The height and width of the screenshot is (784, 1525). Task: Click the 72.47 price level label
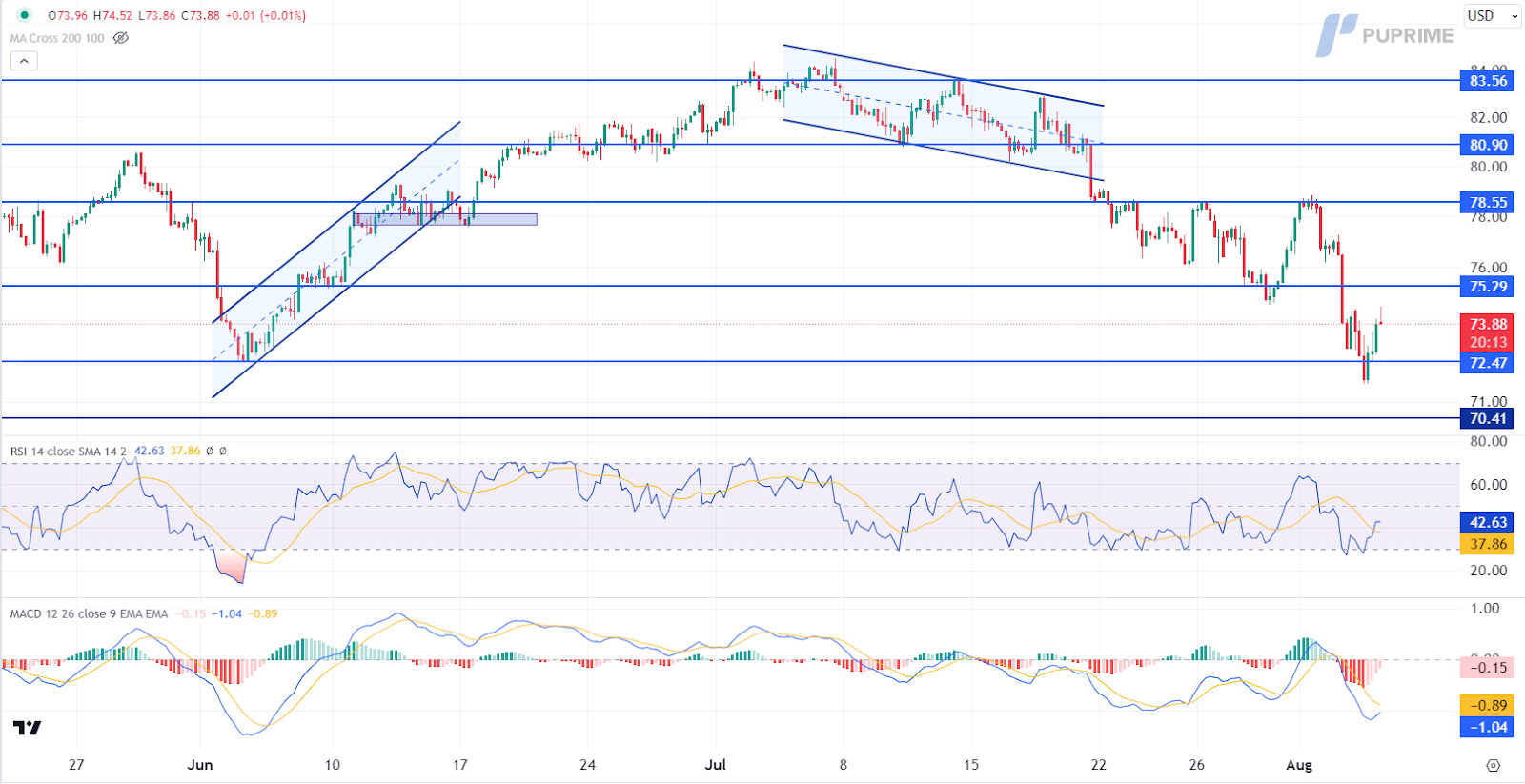1487,363
